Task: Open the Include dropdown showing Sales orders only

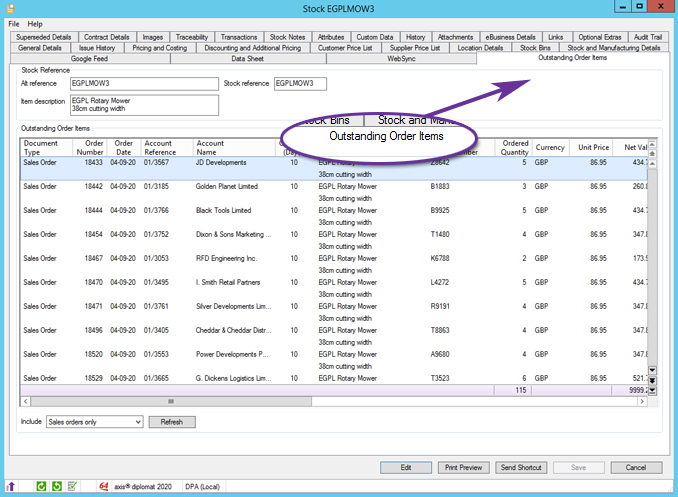Action: pyautogui.click(x=95, y=422)
